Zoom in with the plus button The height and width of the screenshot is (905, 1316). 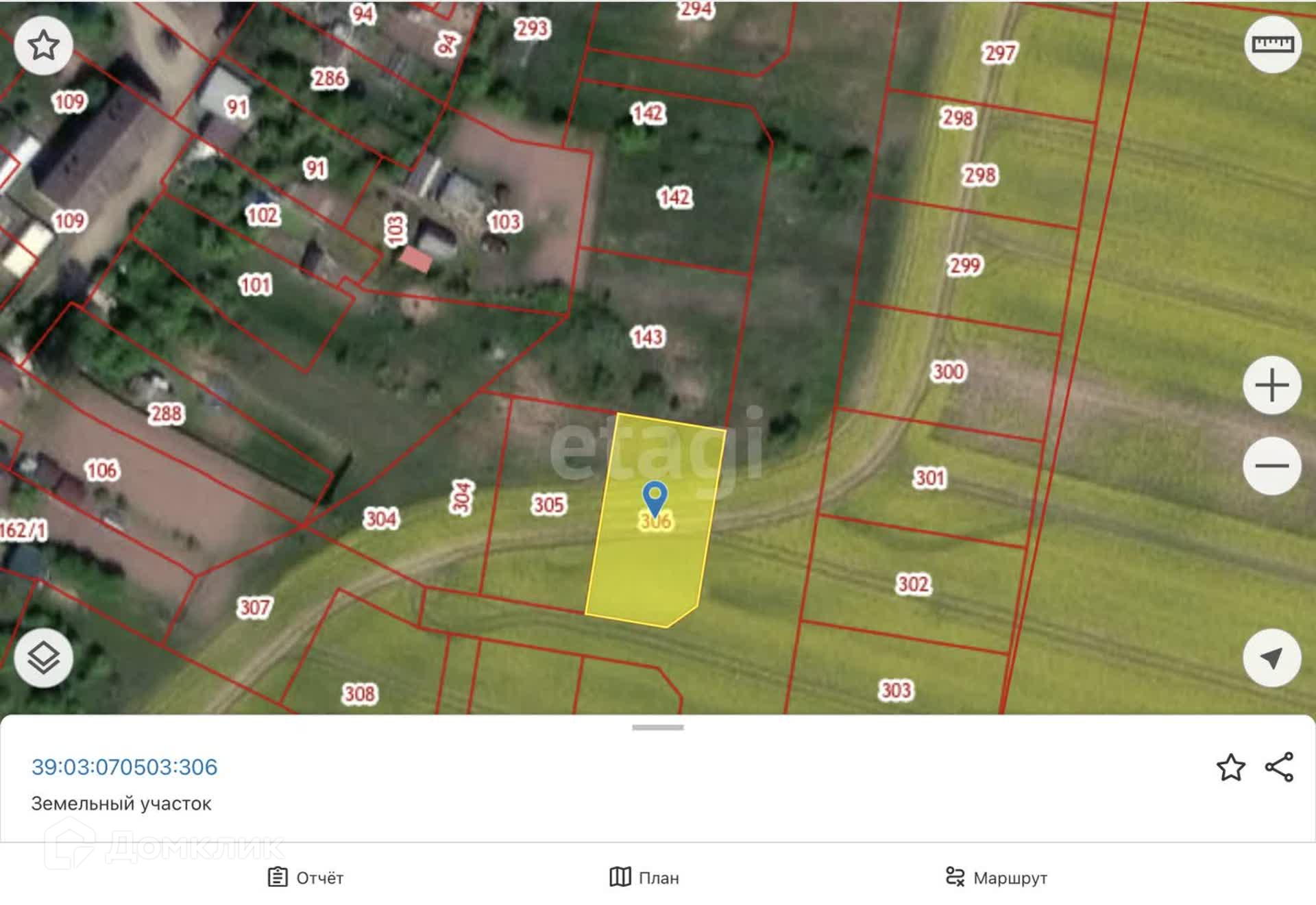(1271, 385)
